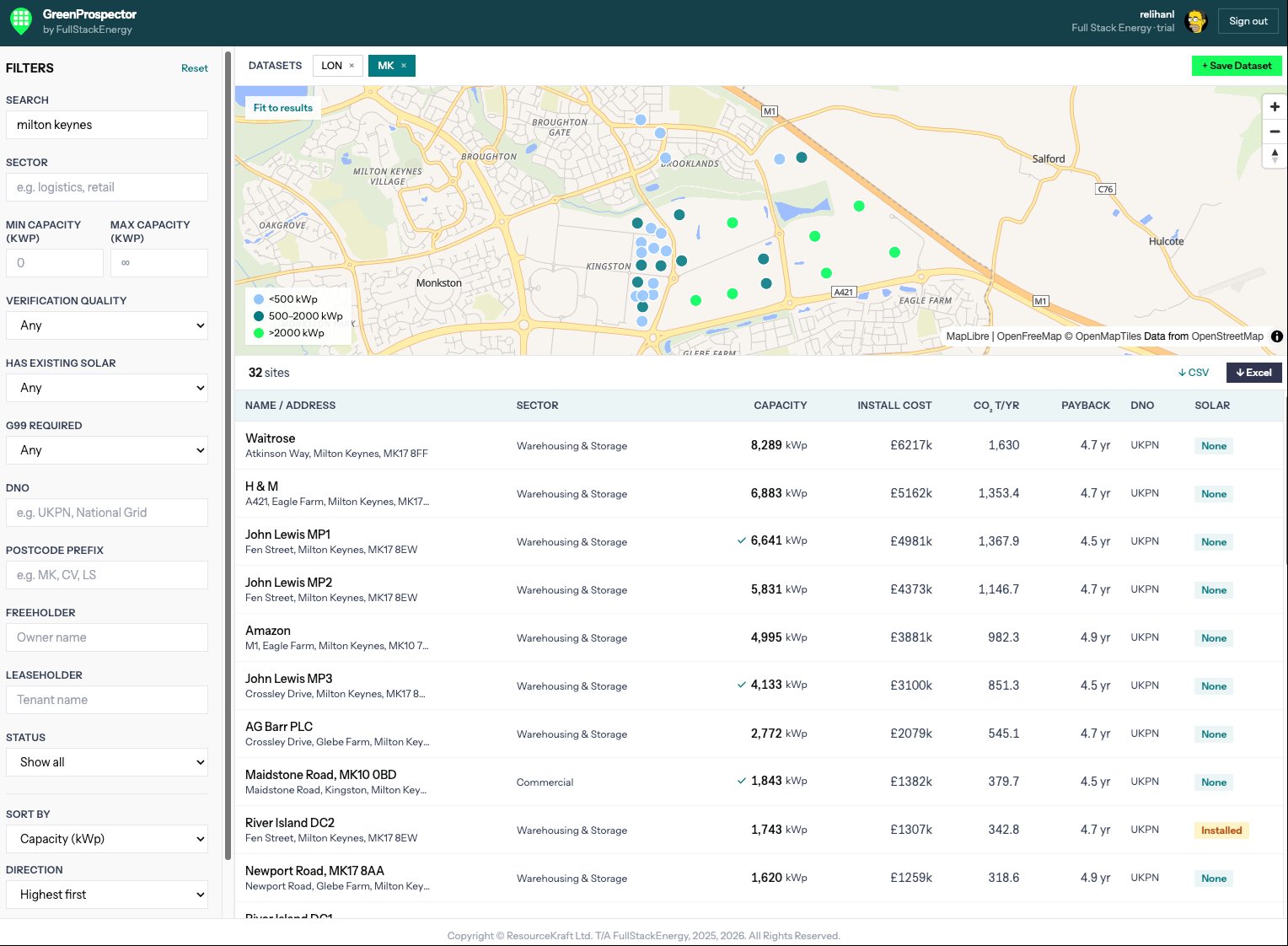Click the 32 sites count label
The width and height of the screenshot is (1288, 946).
(x=269, y=373)
